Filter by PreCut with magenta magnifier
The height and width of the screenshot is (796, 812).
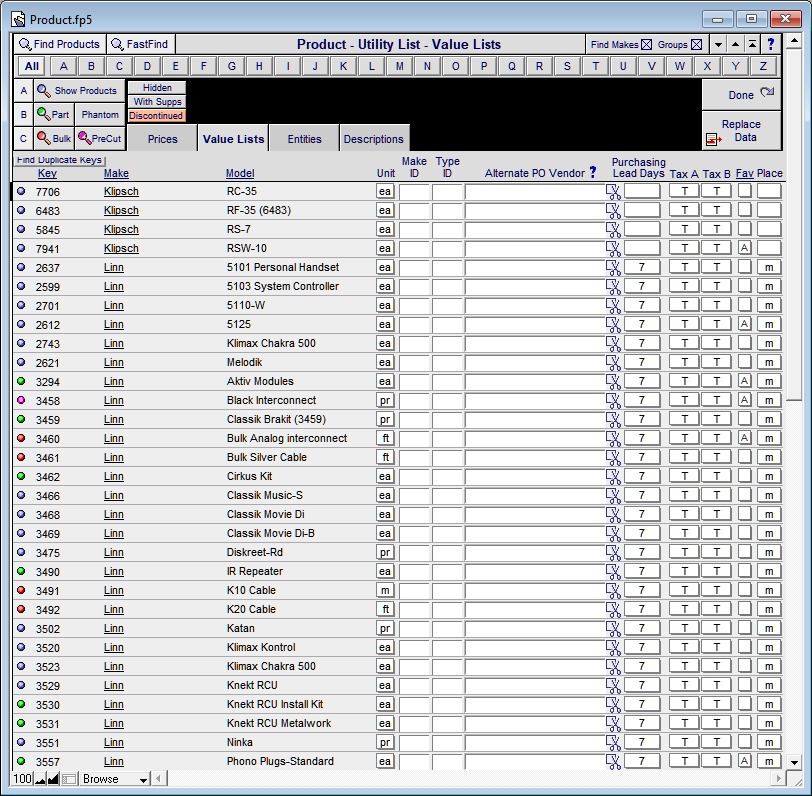100,138
